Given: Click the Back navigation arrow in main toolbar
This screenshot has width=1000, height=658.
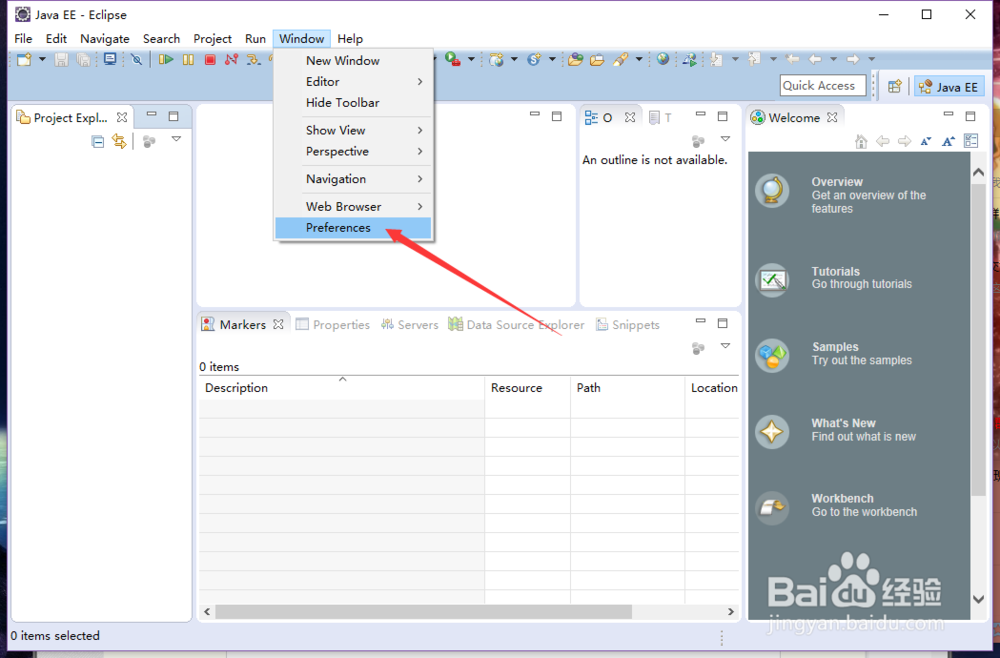Looking at the screenshot, I should (815, 59).
